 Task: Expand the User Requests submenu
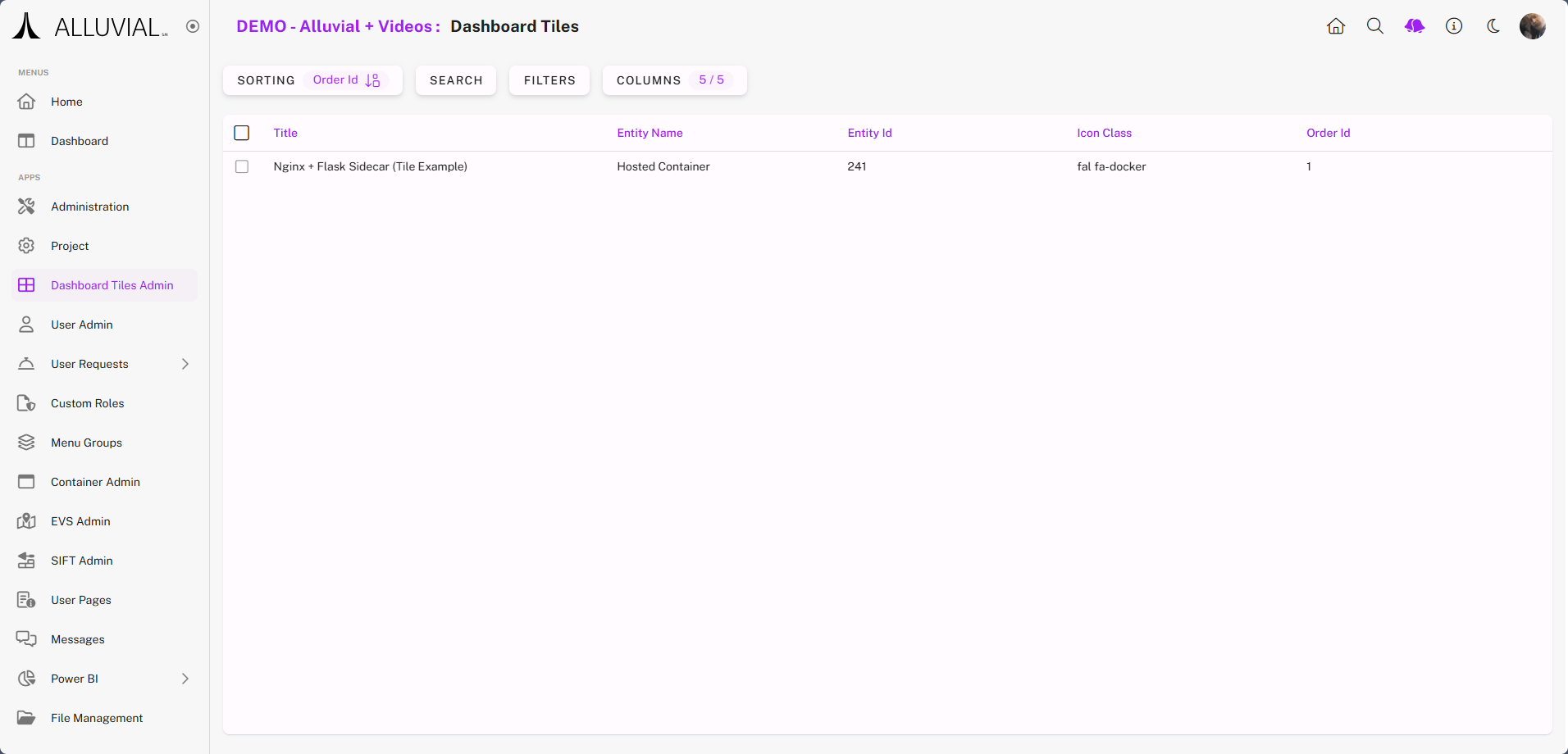coord(185,364)
